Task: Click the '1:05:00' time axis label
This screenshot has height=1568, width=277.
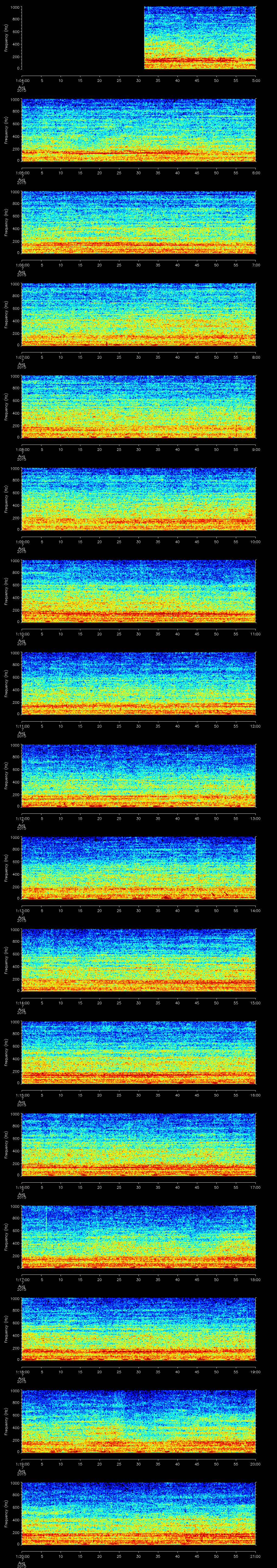Action: 22,173
